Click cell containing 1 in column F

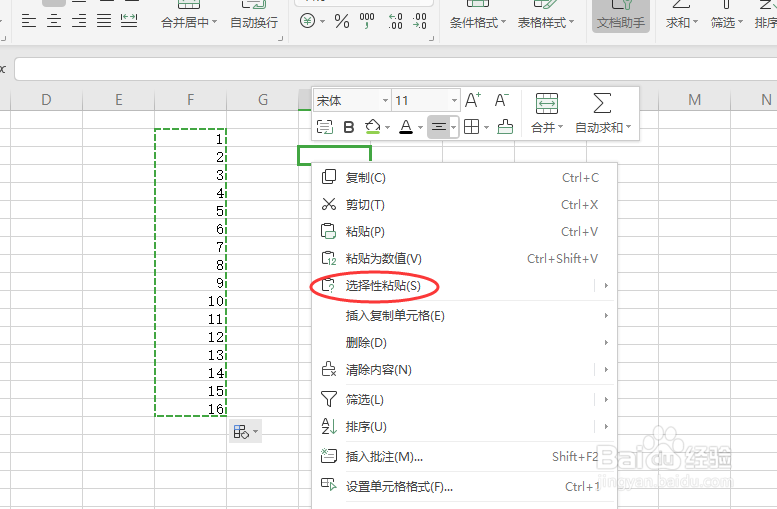tap(190, 139)
